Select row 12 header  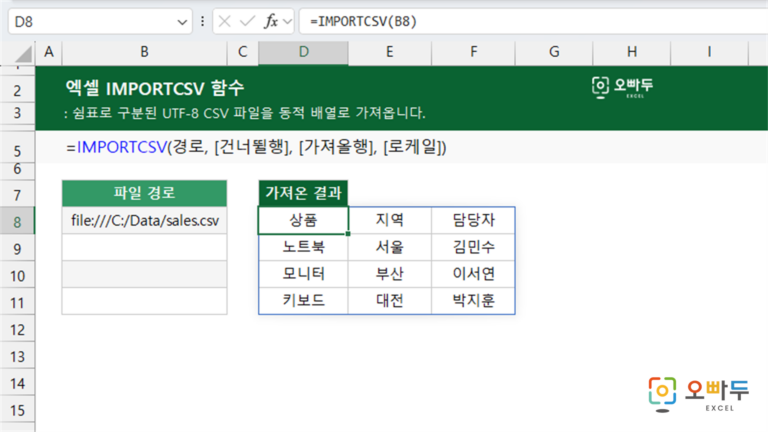[18, 330]
